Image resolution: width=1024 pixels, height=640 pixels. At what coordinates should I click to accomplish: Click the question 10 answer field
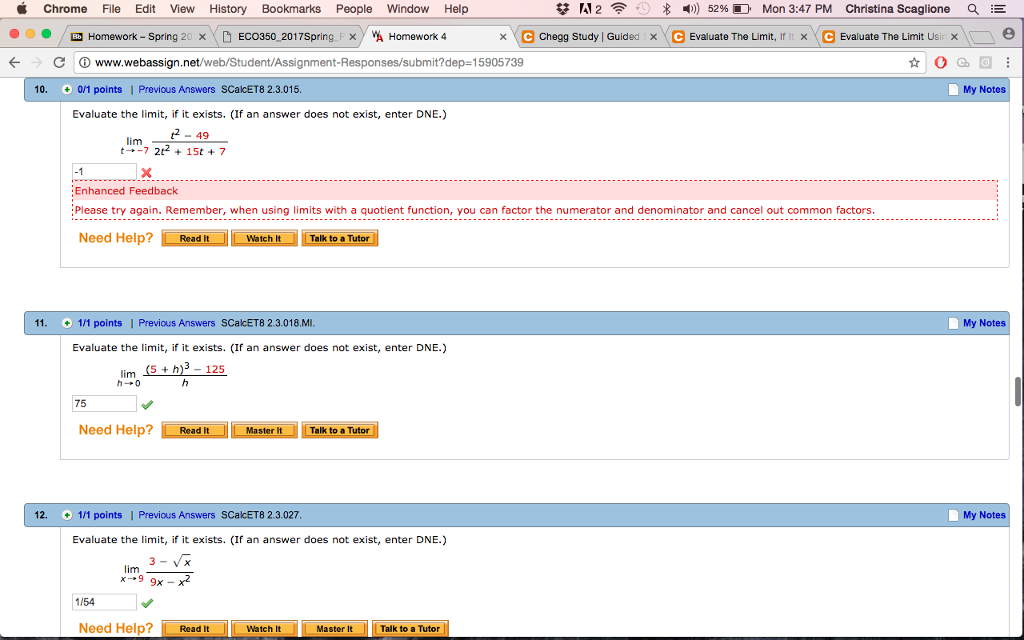(x=104, y=172)
